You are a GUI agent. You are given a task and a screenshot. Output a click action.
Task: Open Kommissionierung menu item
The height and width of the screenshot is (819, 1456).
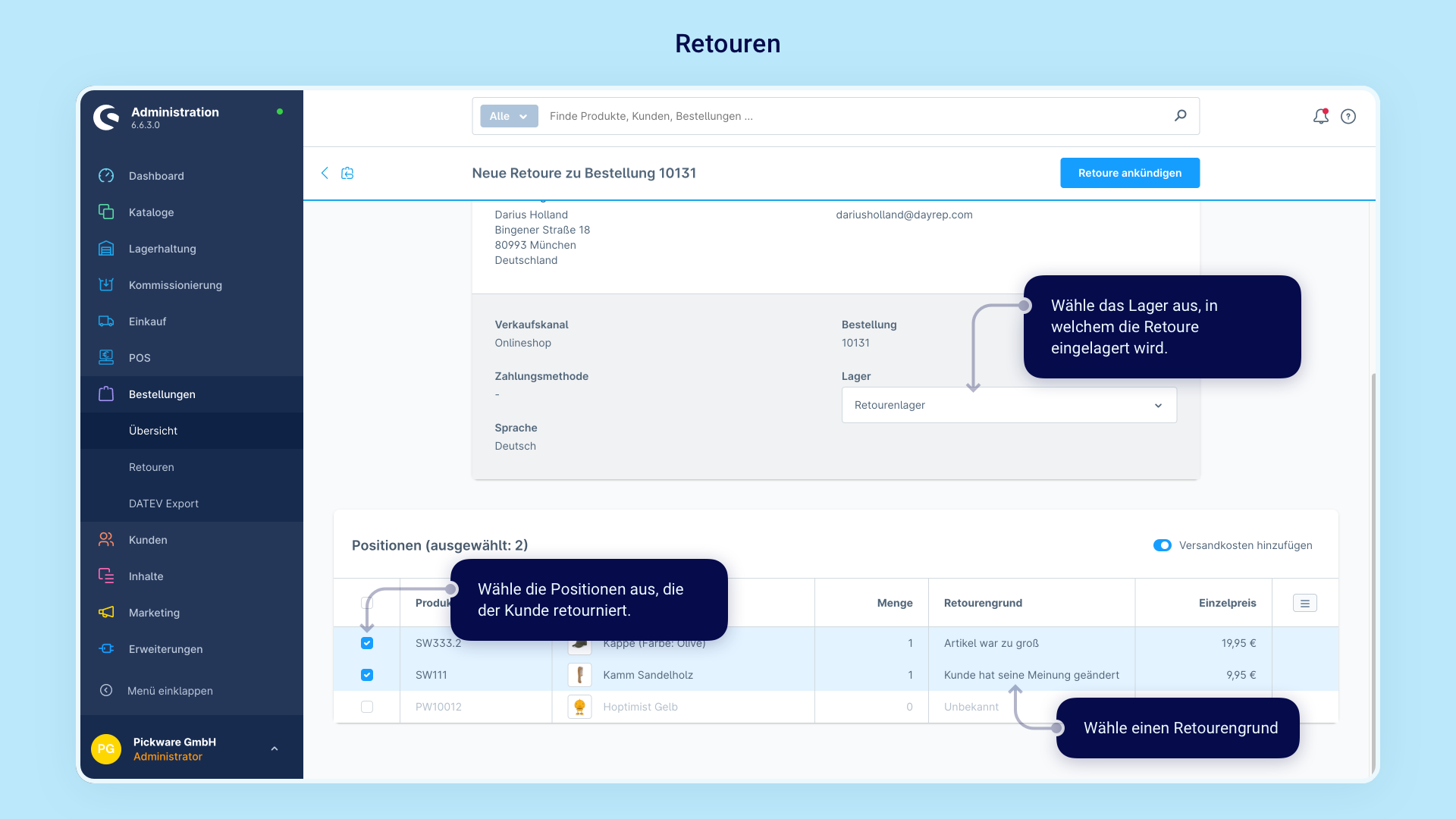tap(175, 285)
